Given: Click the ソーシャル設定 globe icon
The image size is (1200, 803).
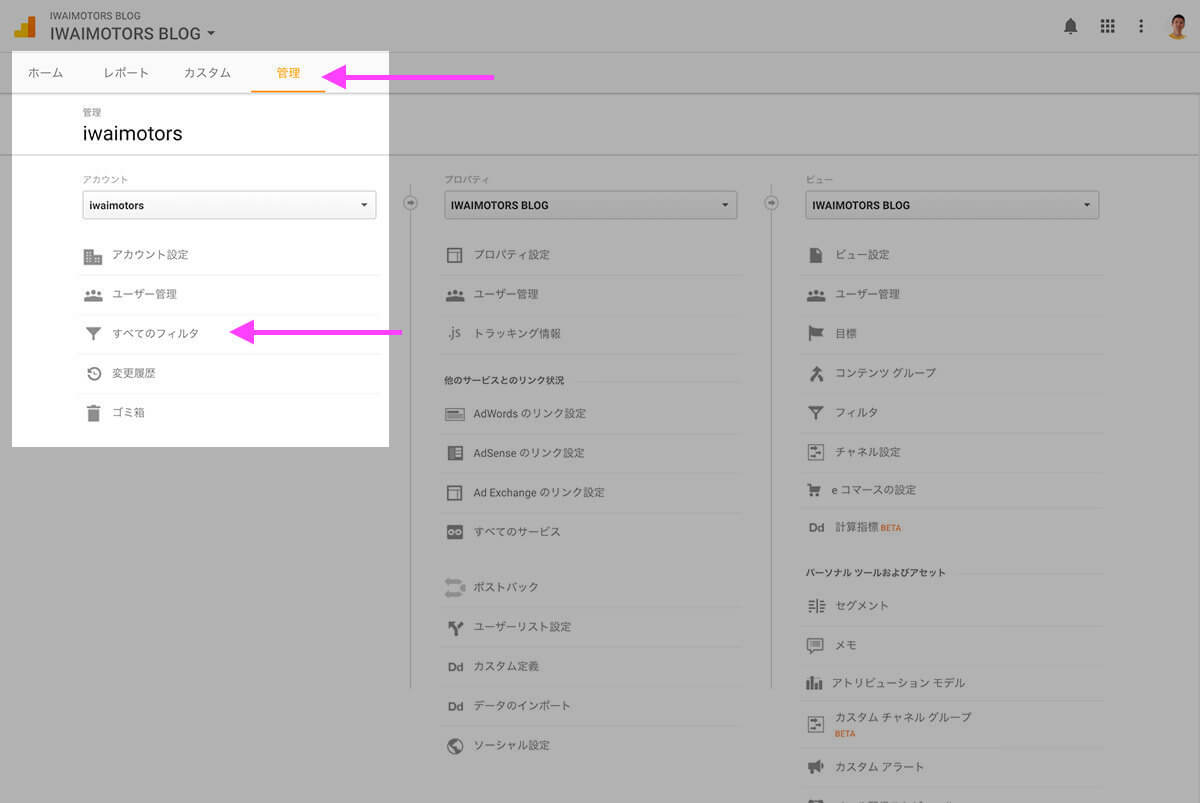Looking at the screenshot, I should pos(455,746).
